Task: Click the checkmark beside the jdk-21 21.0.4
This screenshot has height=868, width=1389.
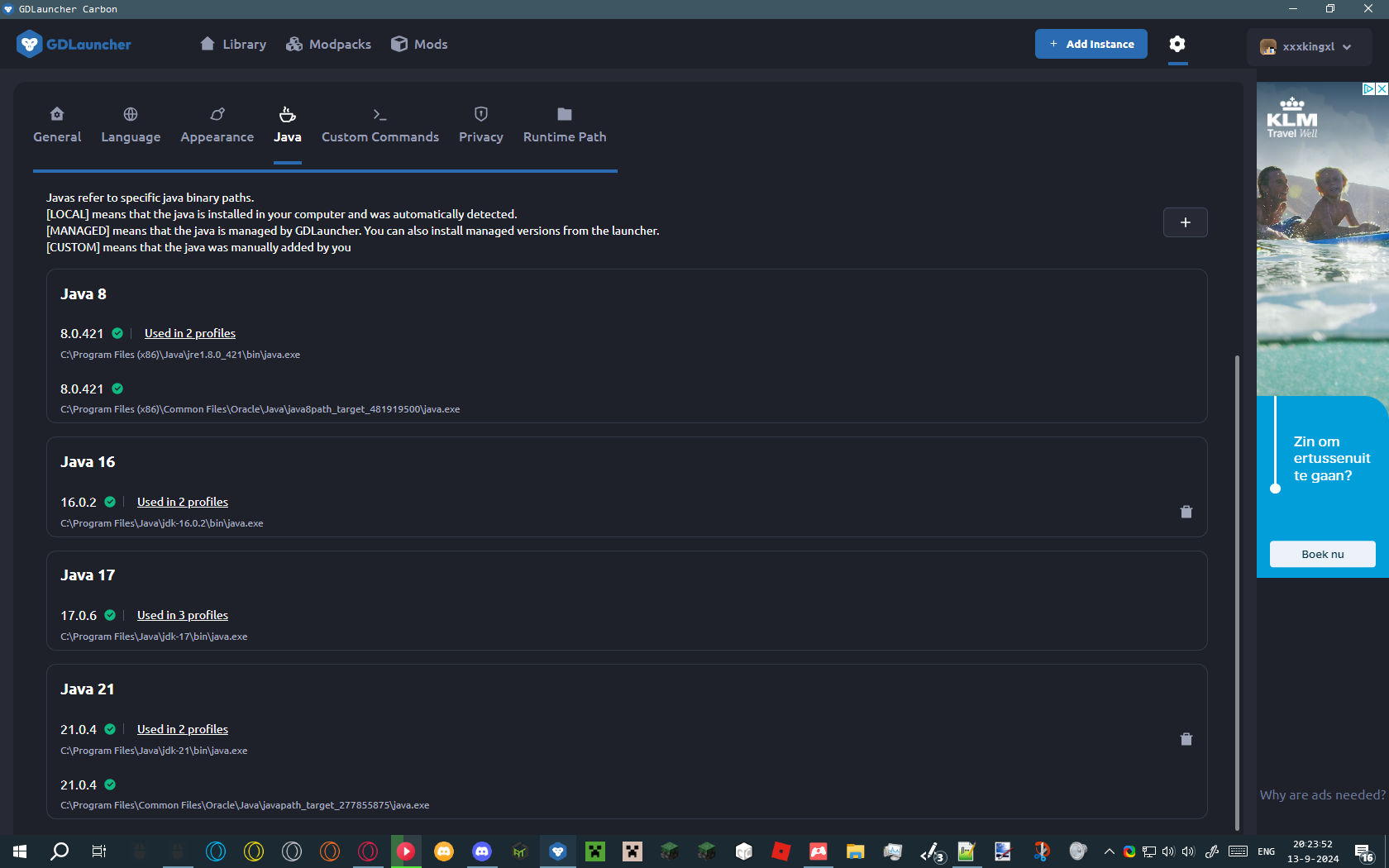Action: [110, 729]
